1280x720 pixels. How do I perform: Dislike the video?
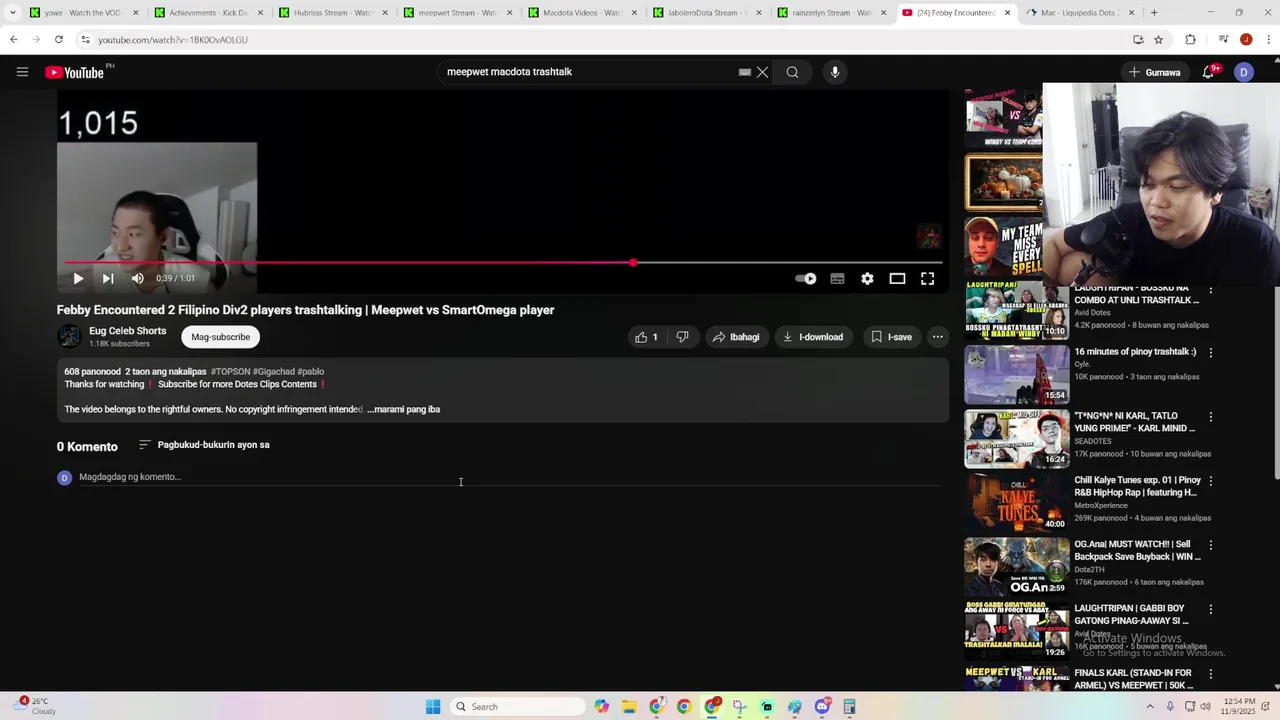tap(682, 337)
